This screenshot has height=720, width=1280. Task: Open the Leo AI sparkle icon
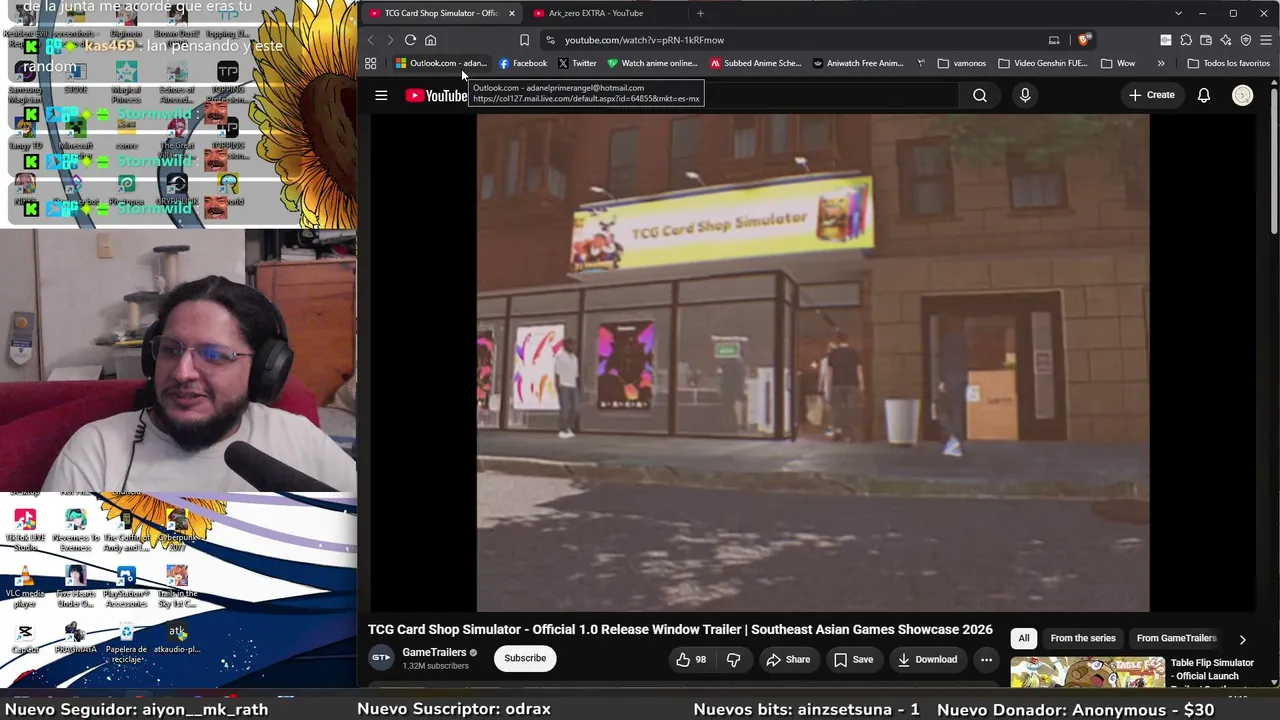click(1226, 40)
